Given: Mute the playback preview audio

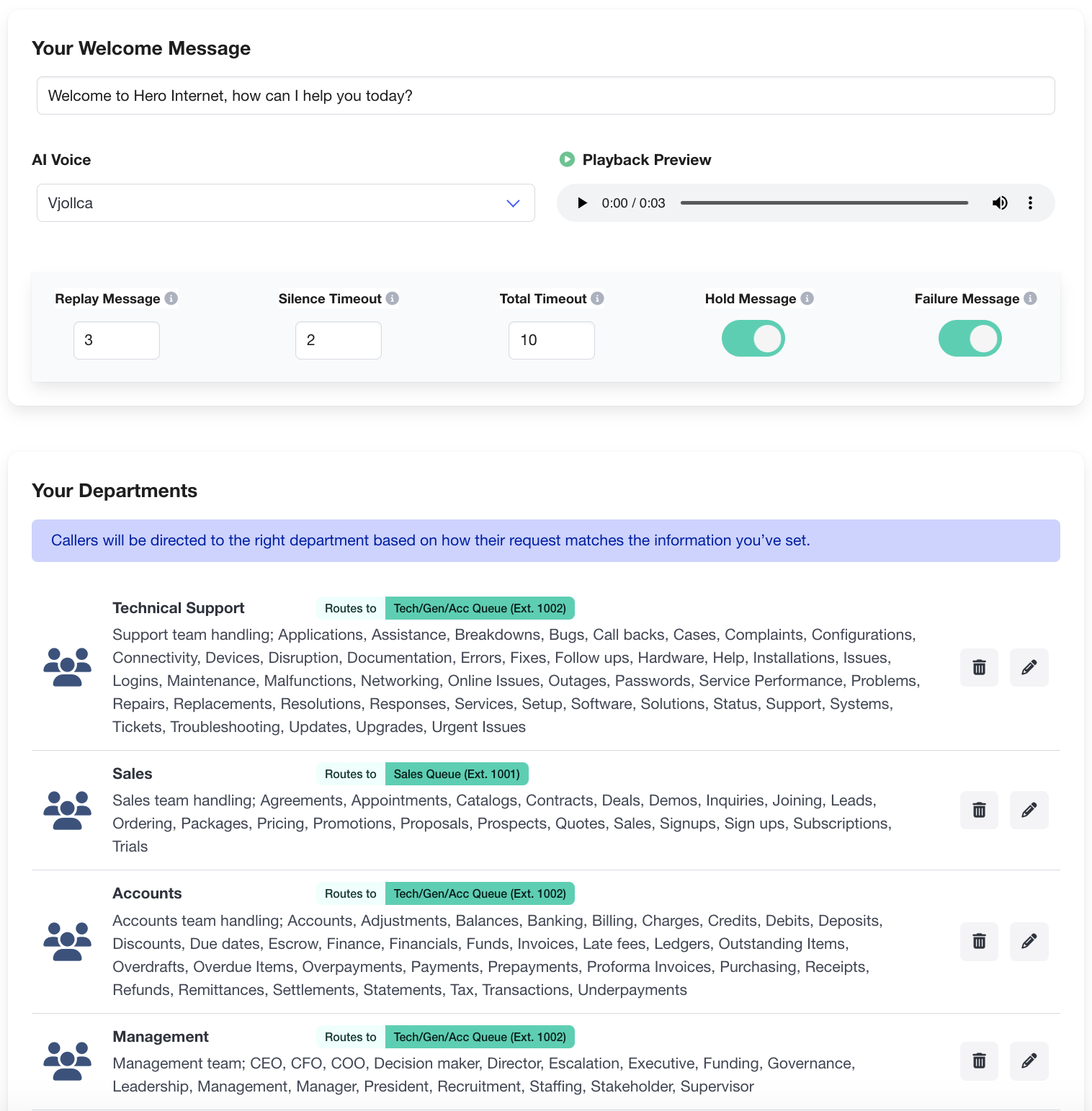Looking at the screenshot, I should (1000, 203).
